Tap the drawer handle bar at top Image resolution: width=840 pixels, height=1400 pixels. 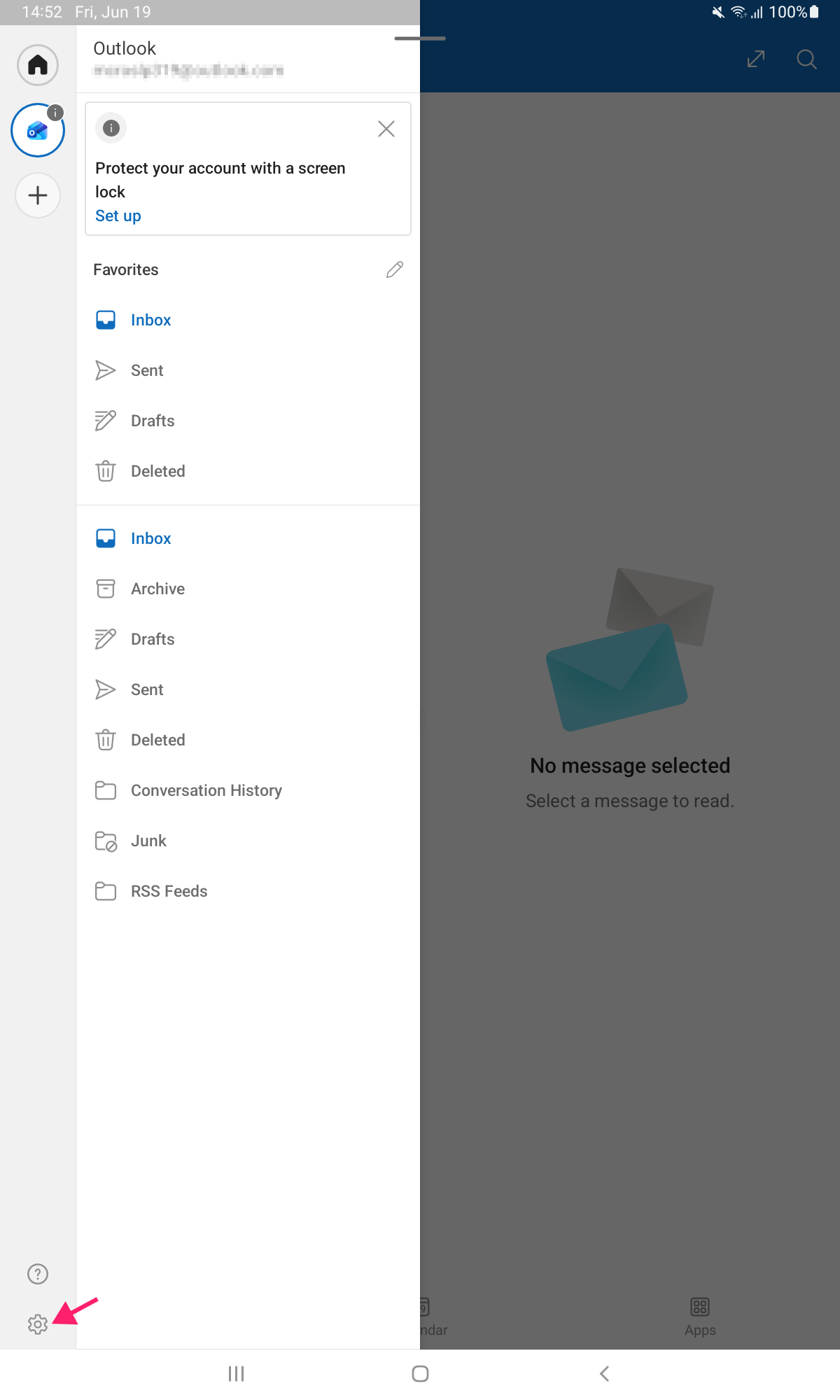click(420, 38)
